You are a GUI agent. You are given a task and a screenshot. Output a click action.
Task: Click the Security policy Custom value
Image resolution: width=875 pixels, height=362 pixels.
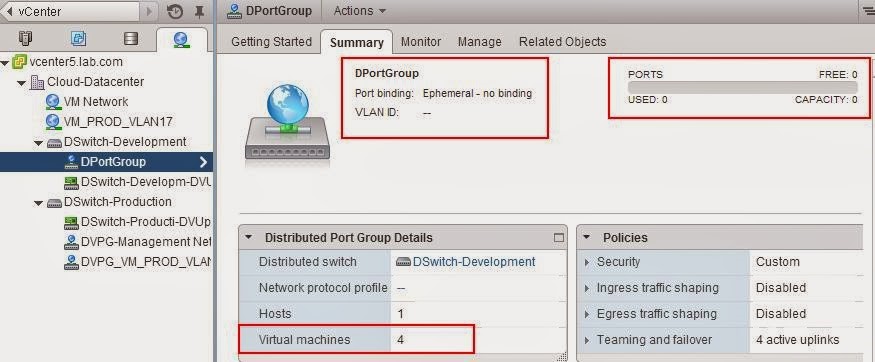point(778,262)
